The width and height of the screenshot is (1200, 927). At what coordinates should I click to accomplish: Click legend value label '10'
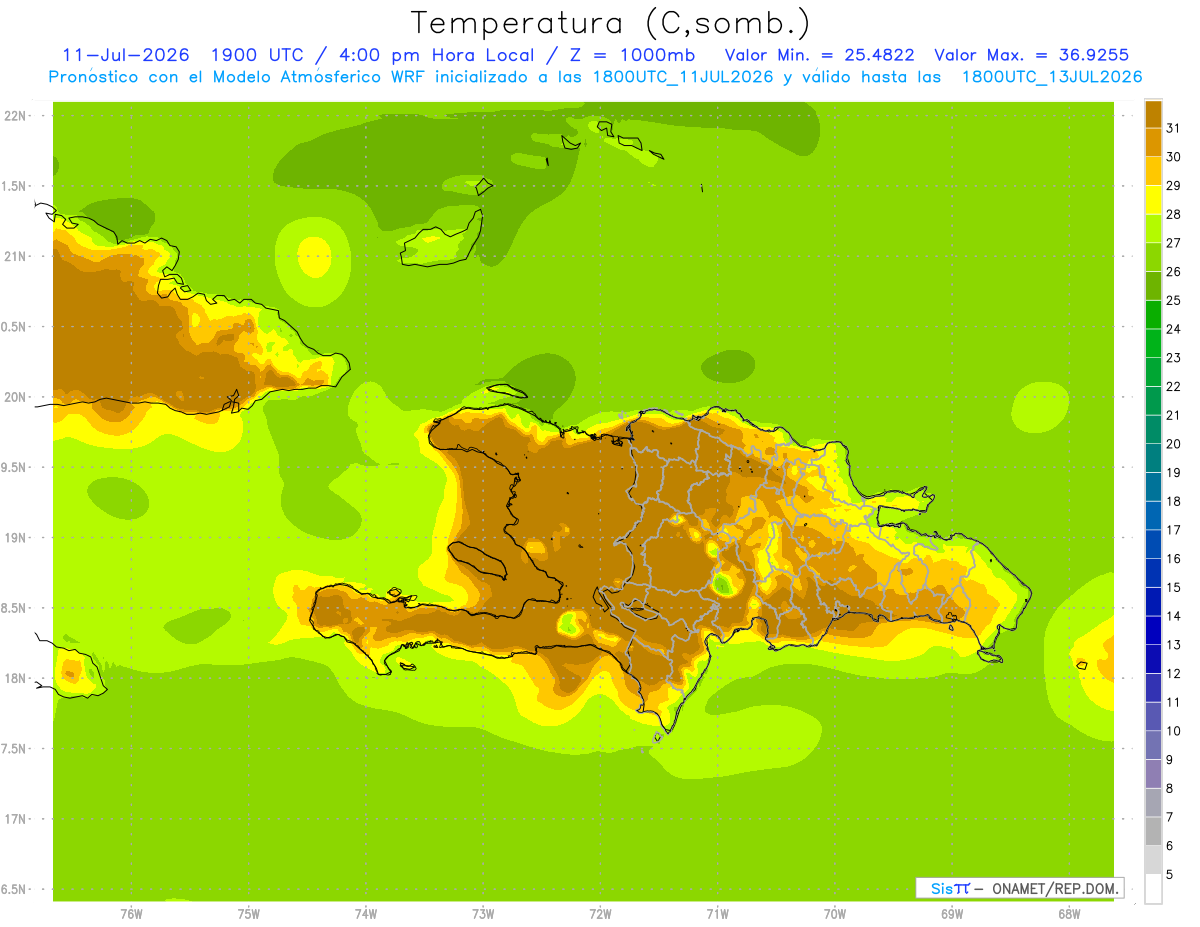point(1174,731)
